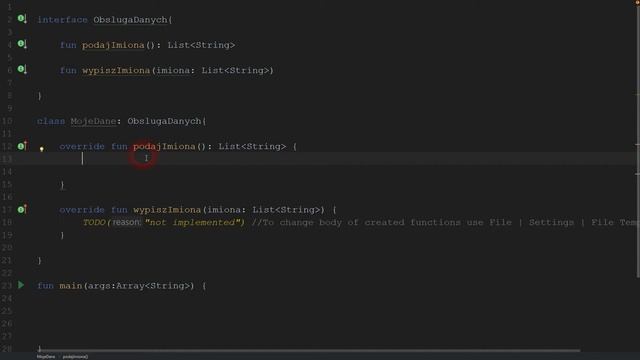The image size is (640, 360).
Task: Click override gutter icon beside podajImiona override
Action: click(x=22, y=145)
